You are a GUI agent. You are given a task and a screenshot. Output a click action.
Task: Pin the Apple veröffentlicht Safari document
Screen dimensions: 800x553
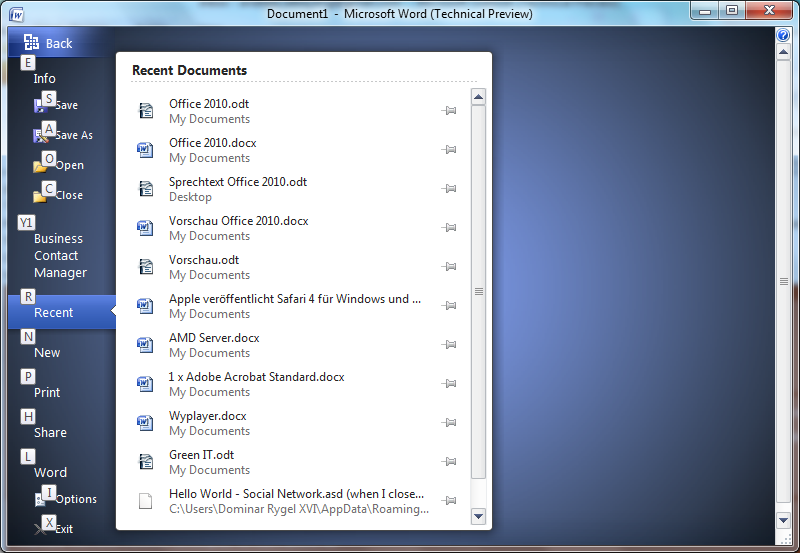coord(449,305)
